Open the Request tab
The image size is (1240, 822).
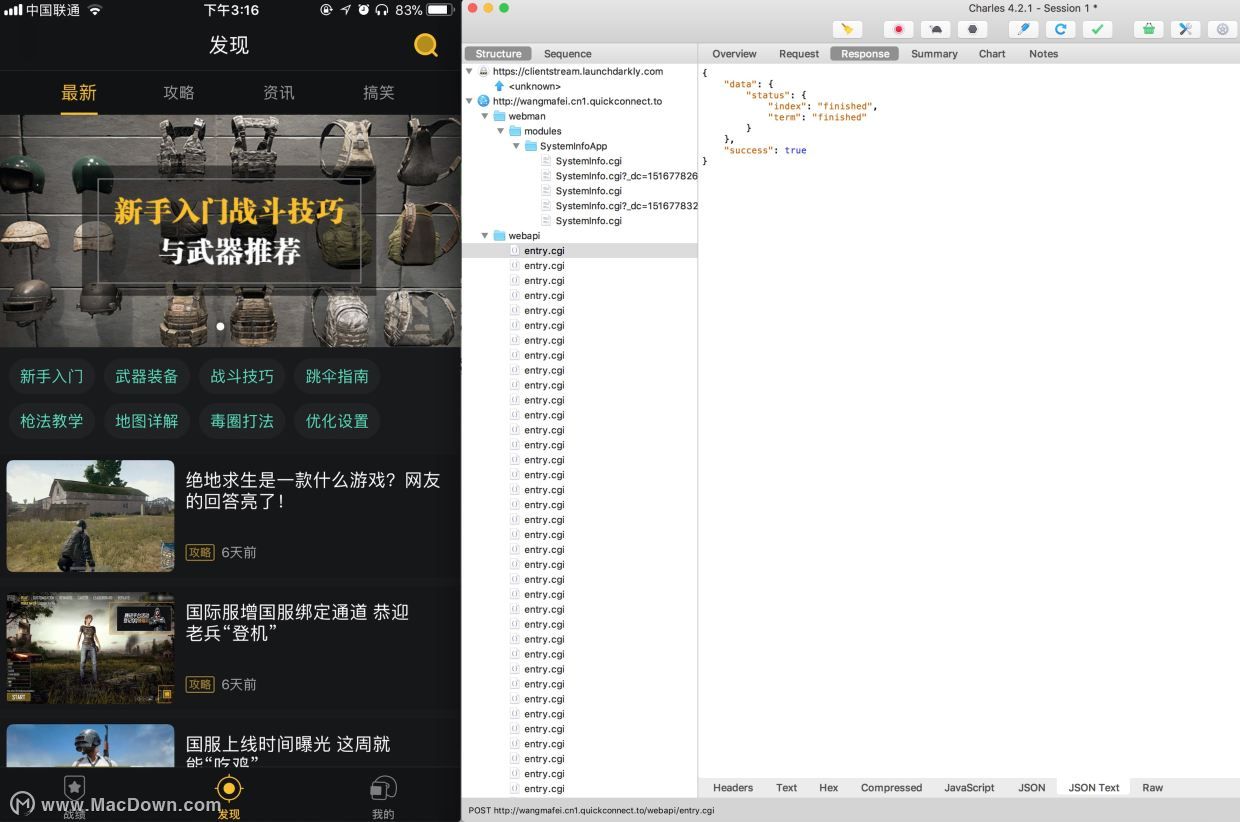click(799, 54)
